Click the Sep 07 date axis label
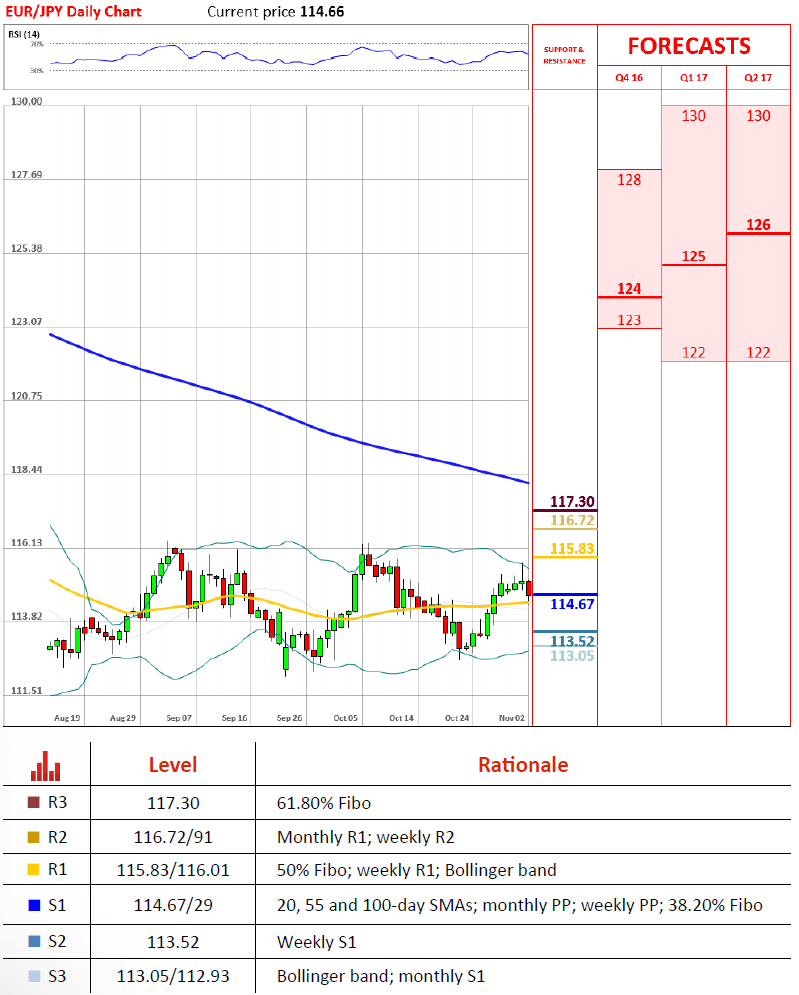Screen dimensions: 799x995 pyautogui.click(x=179, y=718)
